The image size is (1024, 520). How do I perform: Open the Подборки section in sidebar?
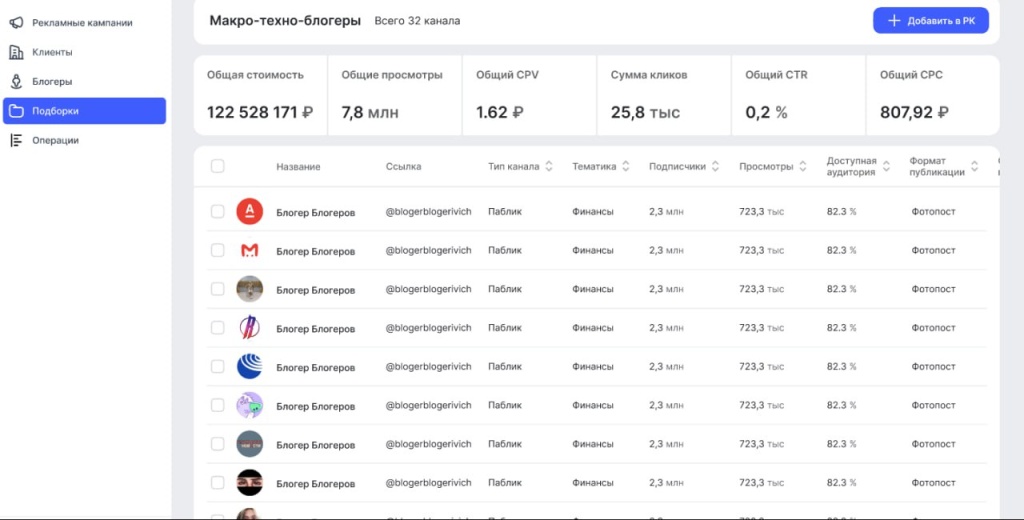pos(84,111)
